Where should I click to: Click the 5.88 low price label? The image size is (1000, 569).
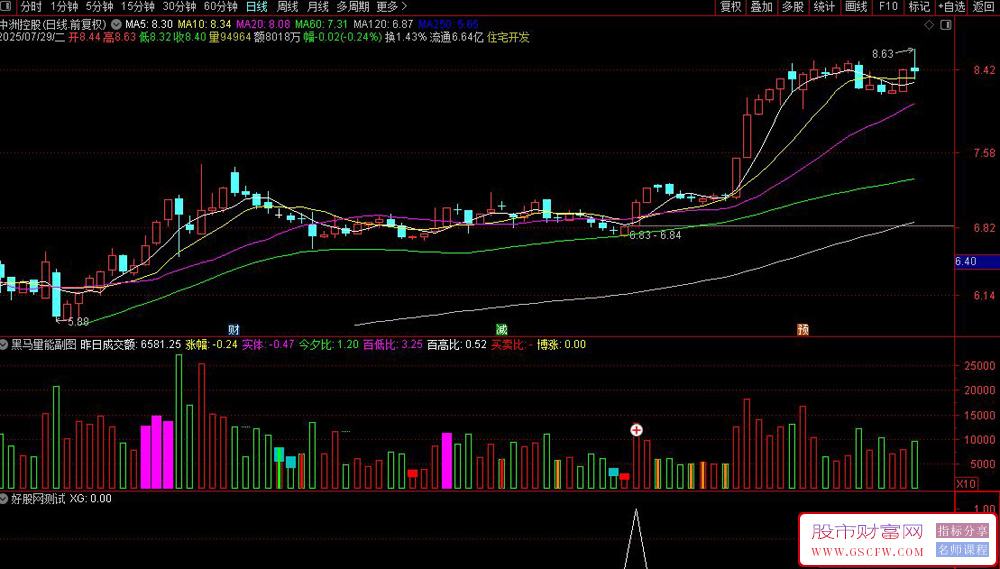(78, 322)
